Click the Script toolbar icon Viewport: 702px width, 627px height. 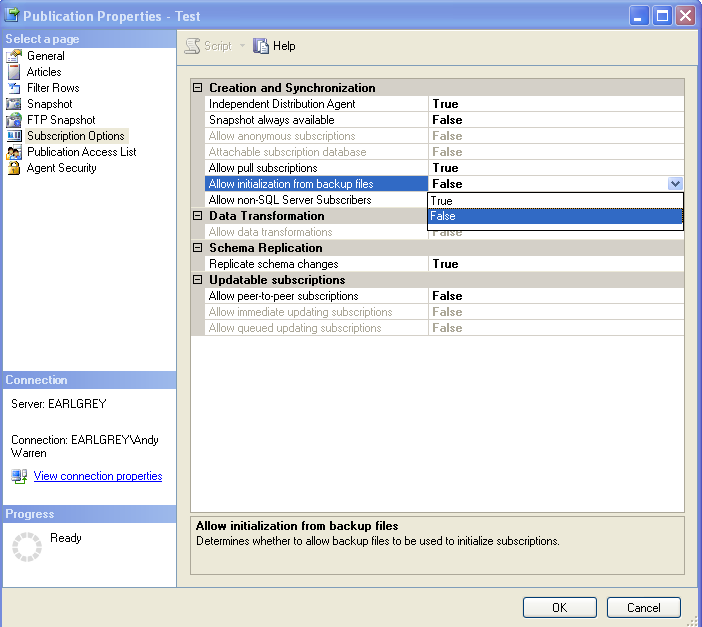click(x=193, y=46)
